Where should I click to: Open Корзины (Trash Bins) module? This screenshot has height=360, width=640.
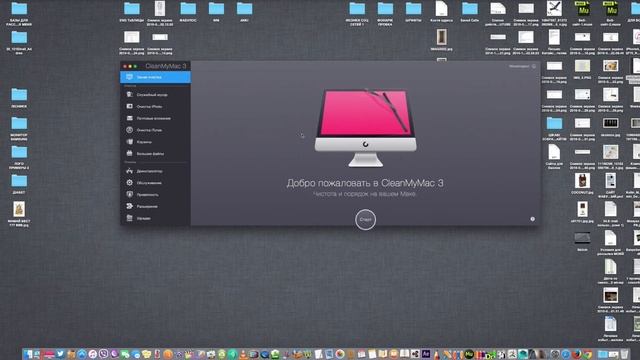(155, 142)
